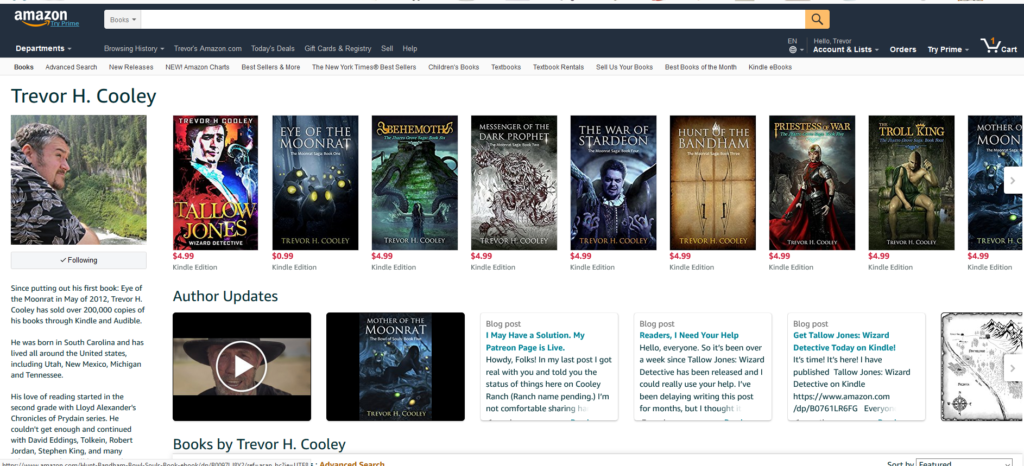Click the $4.99 price under Tallow Jones
This screenshot has width=1024, height=466.
click(x=184, y=256)
